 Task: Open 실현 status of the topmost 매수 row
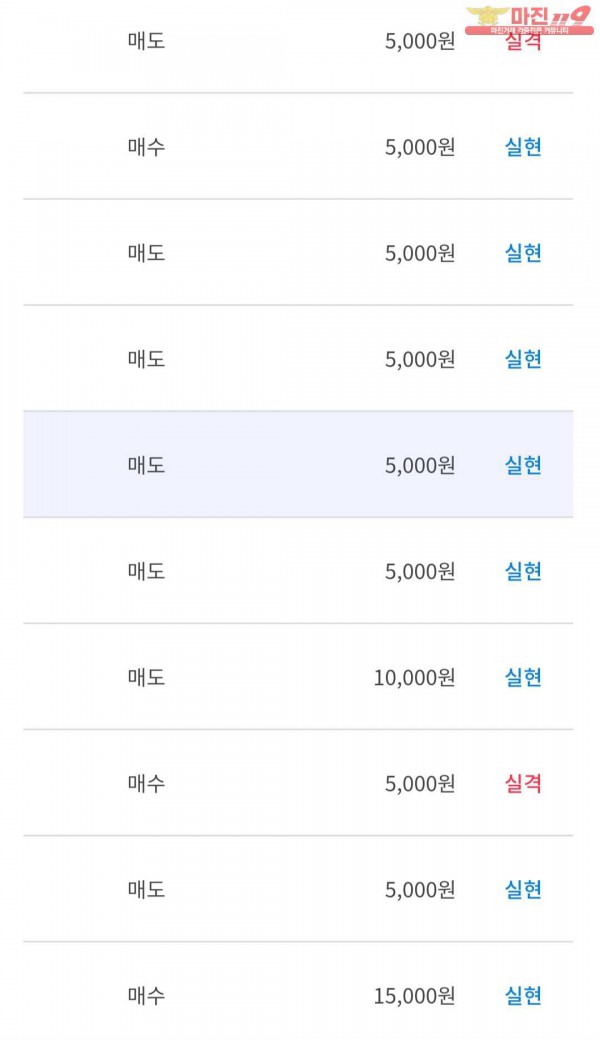tap(523, 147)
